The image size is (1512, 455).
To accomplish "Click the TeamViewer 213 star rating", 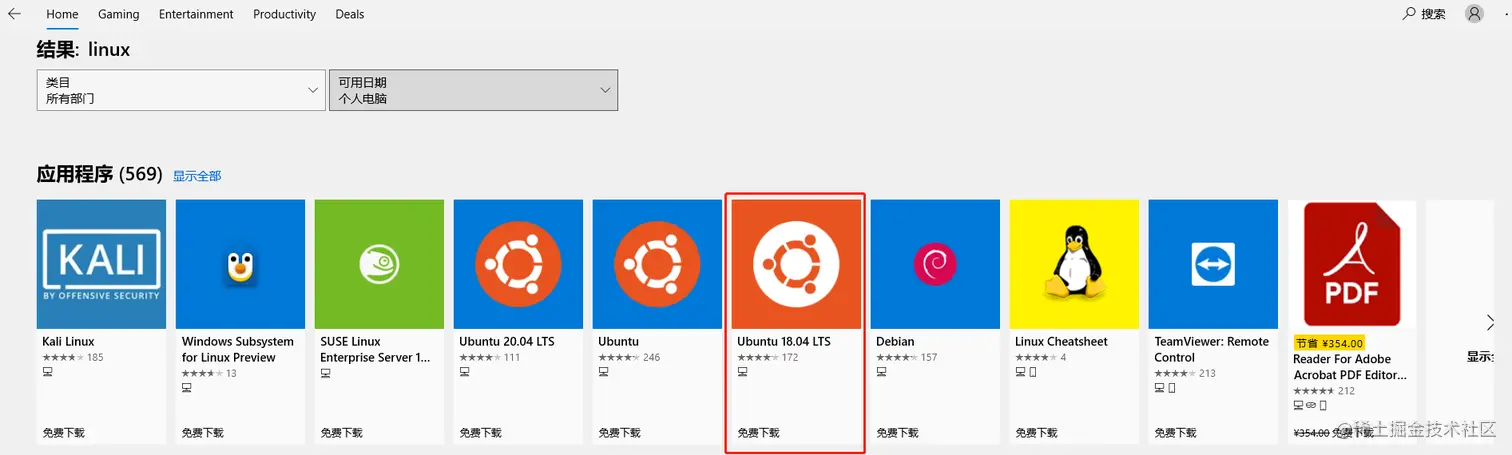I will point(1185,373).
